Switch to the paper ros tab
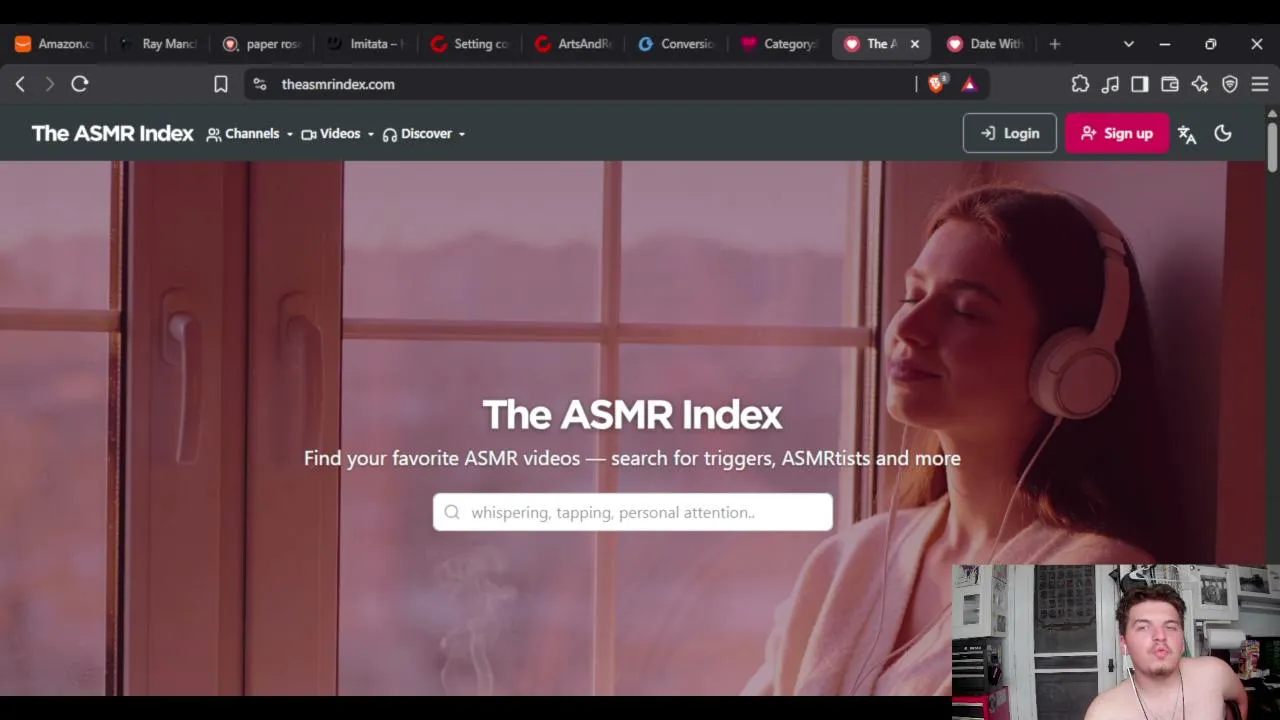This screenshot has width=1280, height=720. (261, 44)
